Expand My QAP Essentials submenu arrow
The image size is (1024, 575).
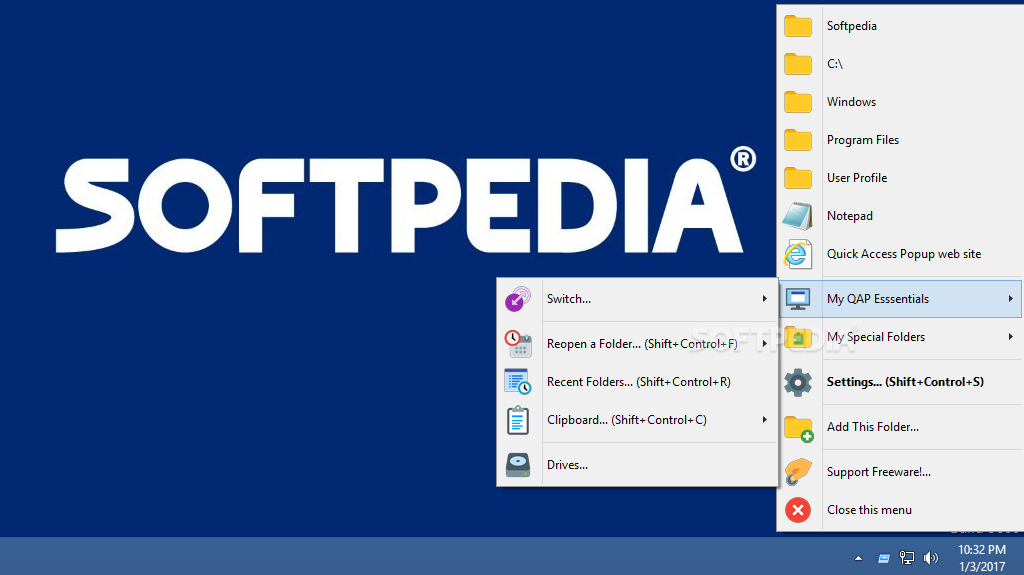[1010, 299]
